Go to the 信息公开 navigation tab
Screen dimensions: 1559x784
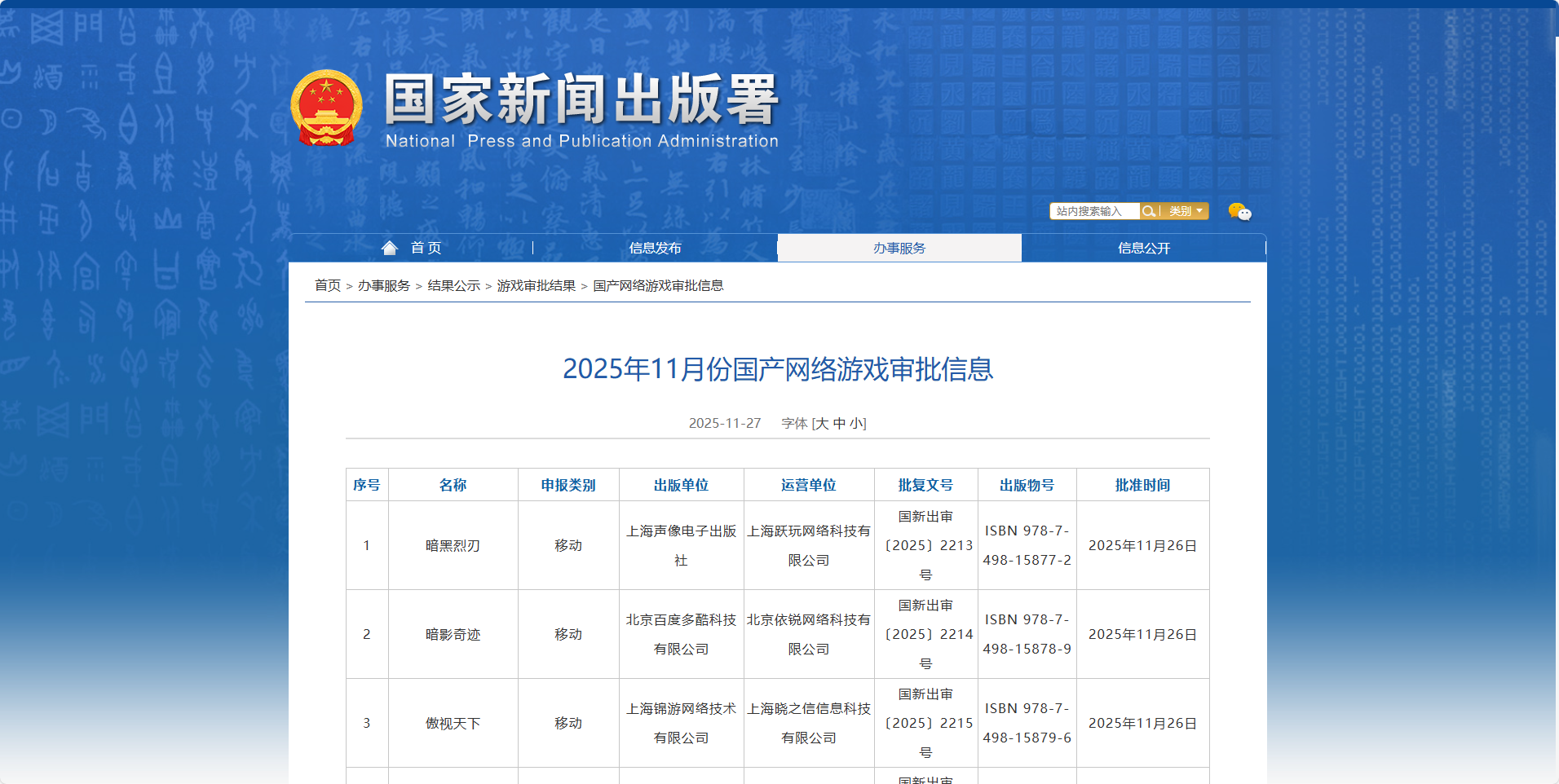(x=1143, y=248)
